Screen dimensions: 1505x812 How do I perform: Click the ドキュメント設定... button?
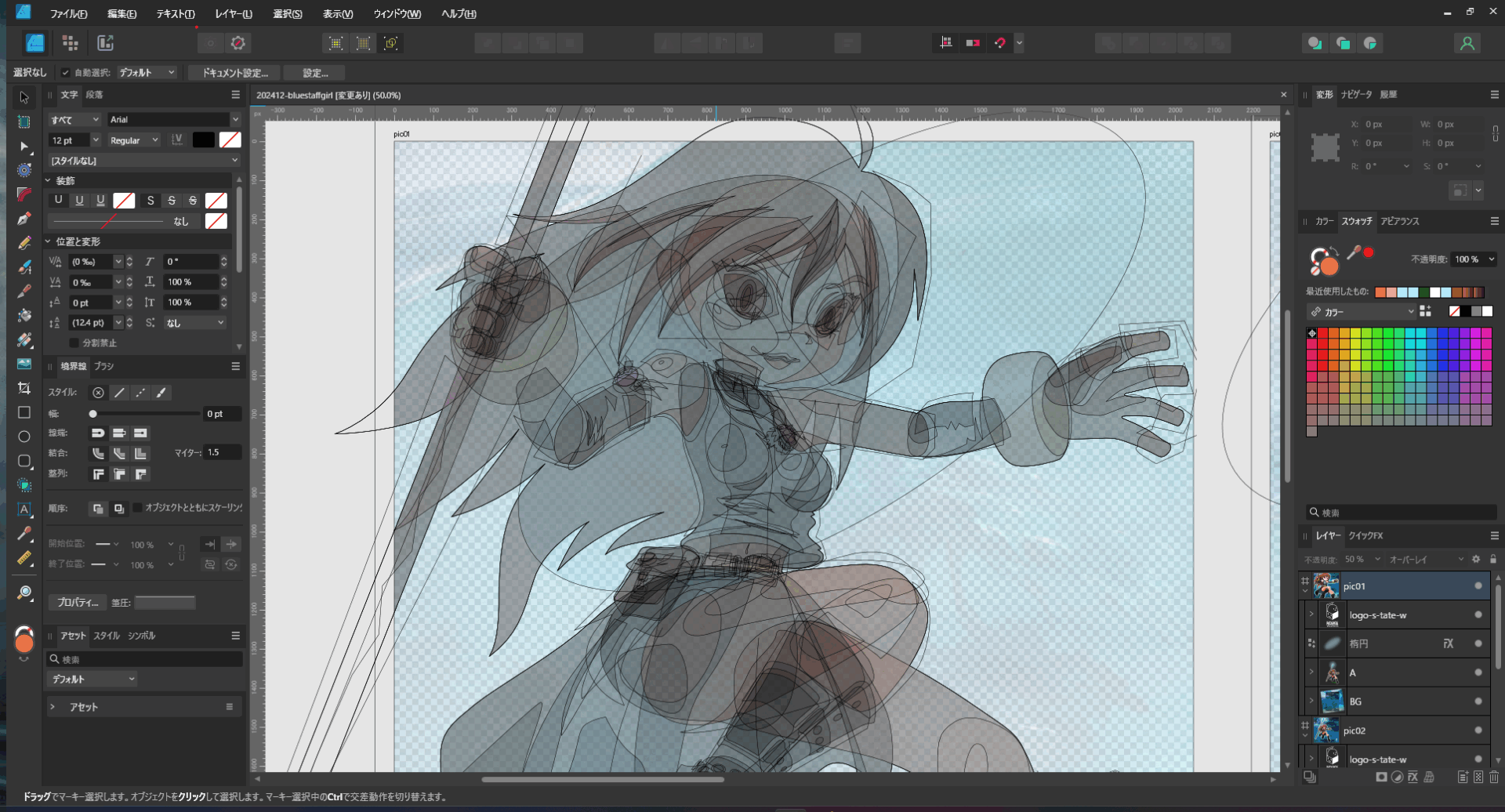point(235,73)
